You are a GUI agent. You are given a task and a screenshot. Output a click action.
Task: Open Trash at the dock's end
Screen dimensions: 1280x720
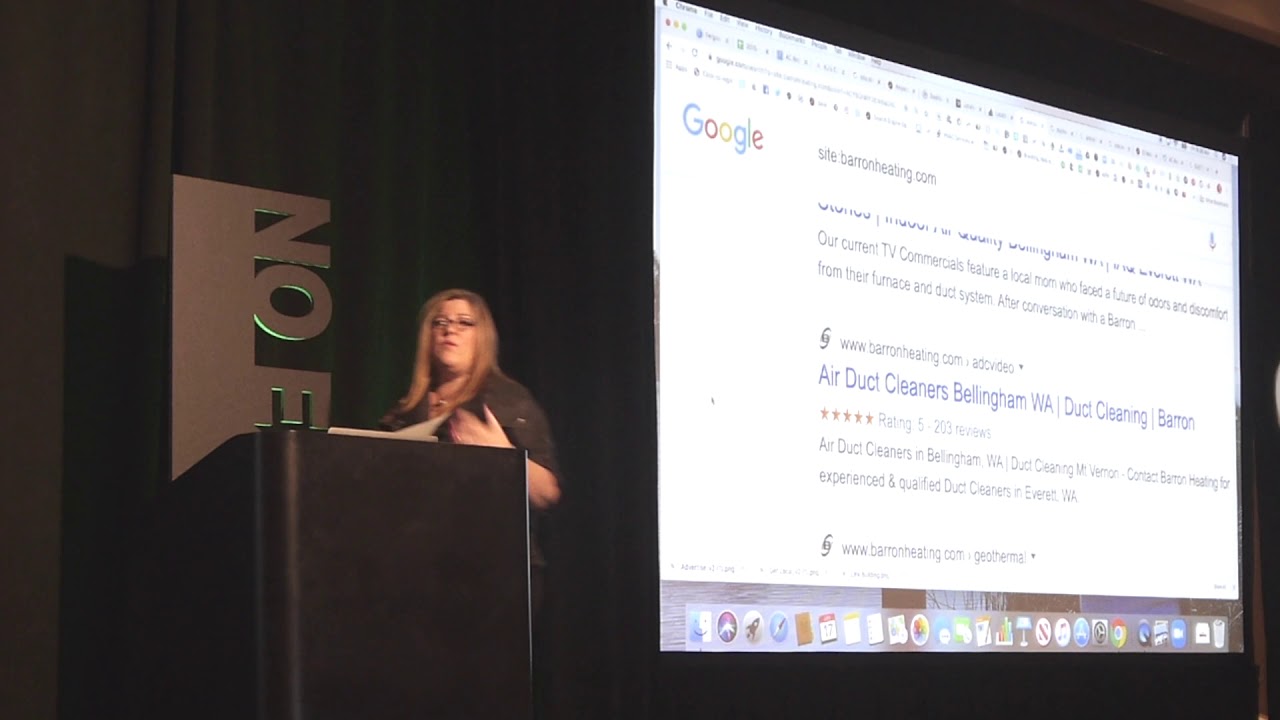click(1219, 635)
